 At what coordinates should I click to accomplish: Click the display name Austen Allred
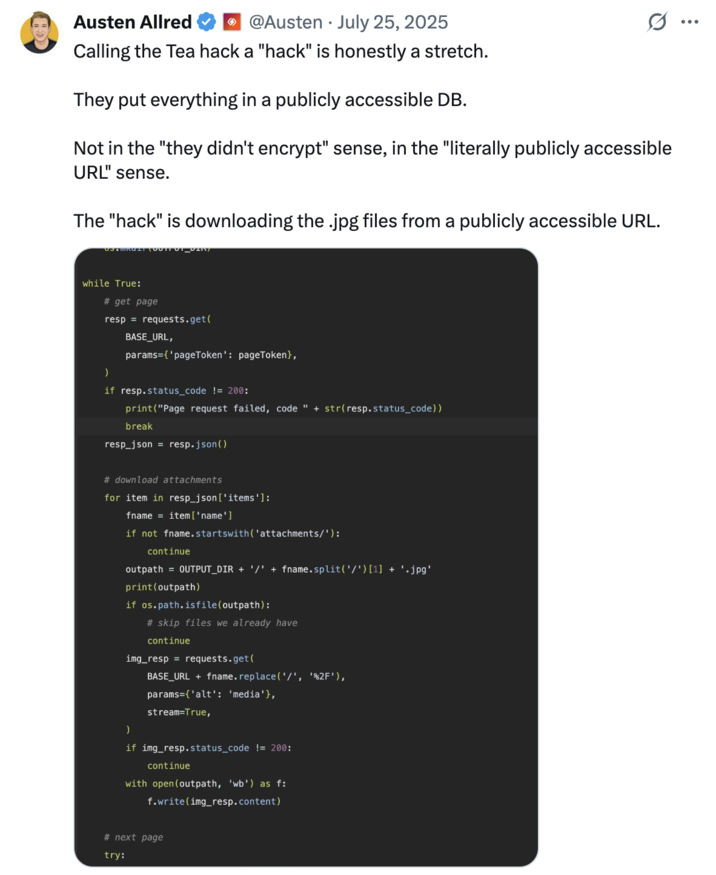pos(134,22)
